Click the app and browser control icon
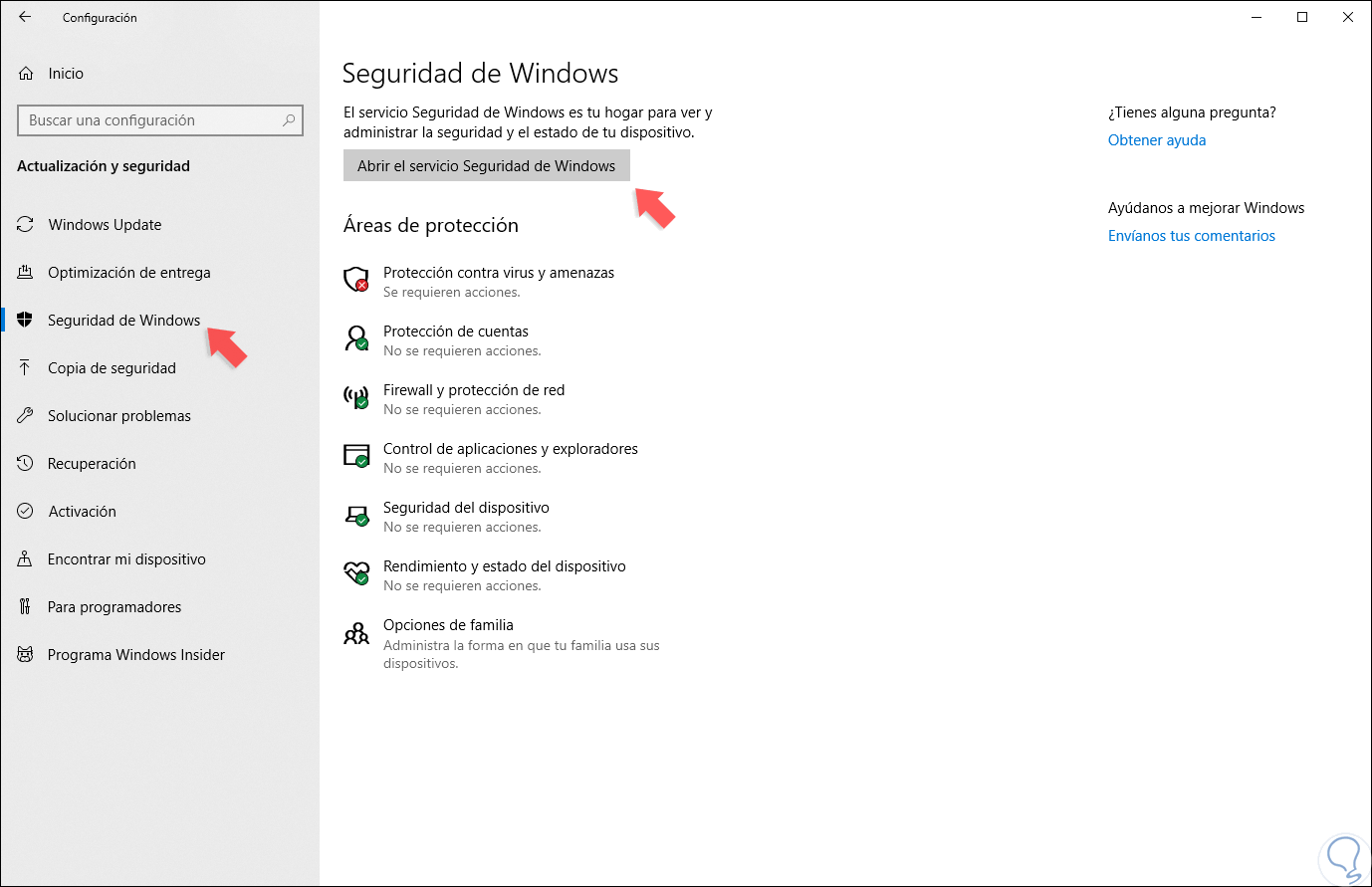The image size is (1372, 887). click(x=356, y=456)
